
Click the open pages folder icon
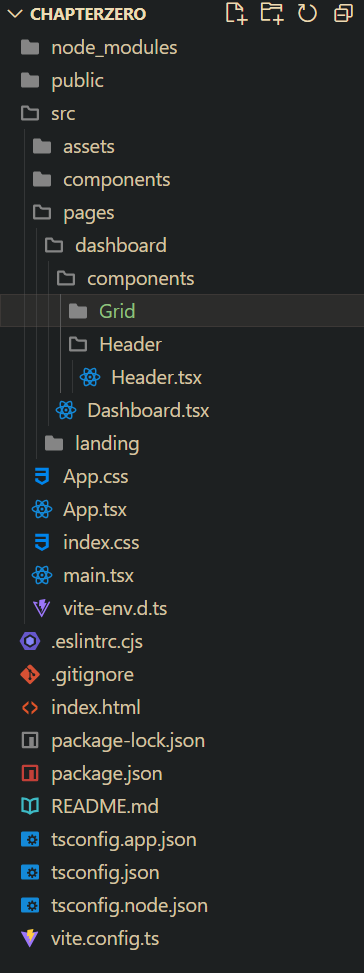click(x=42, y=213)
